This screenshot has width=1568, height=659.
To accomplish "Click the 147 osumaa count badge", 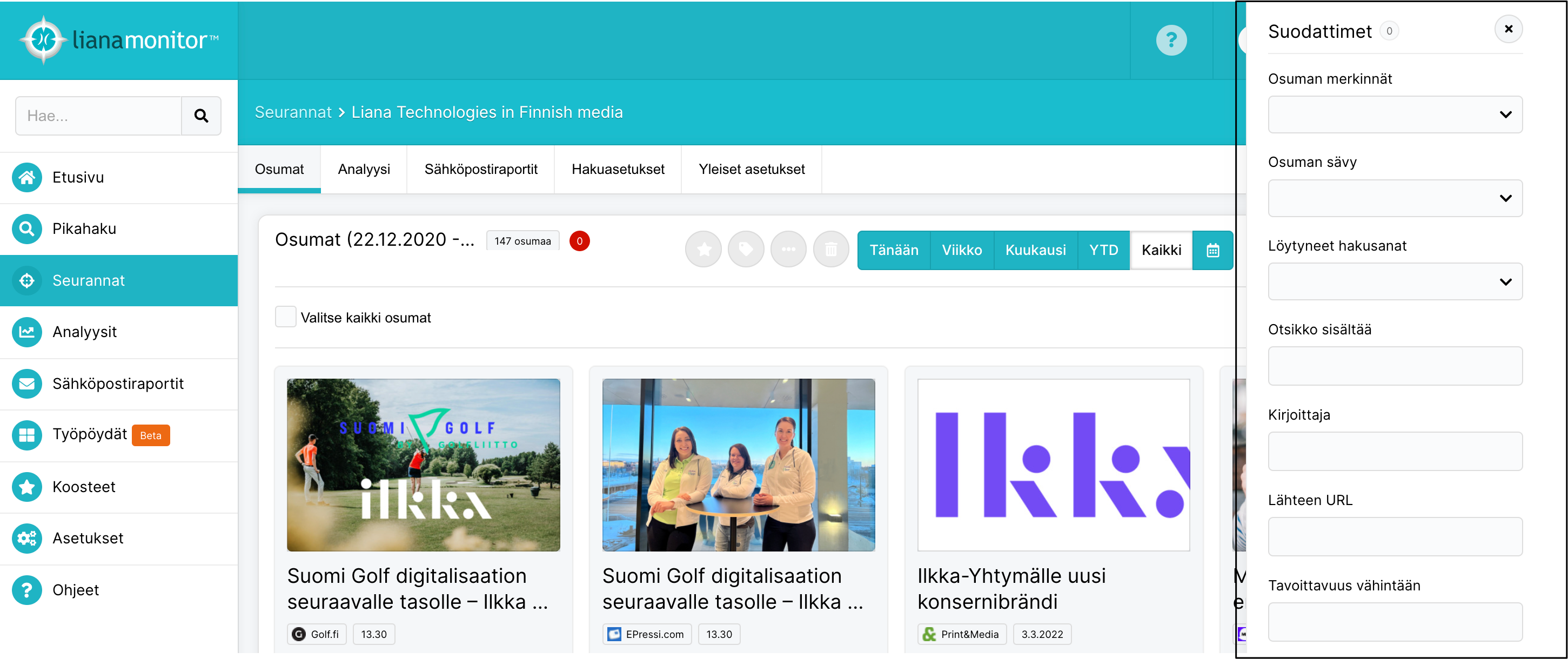I will coord(522,241).
